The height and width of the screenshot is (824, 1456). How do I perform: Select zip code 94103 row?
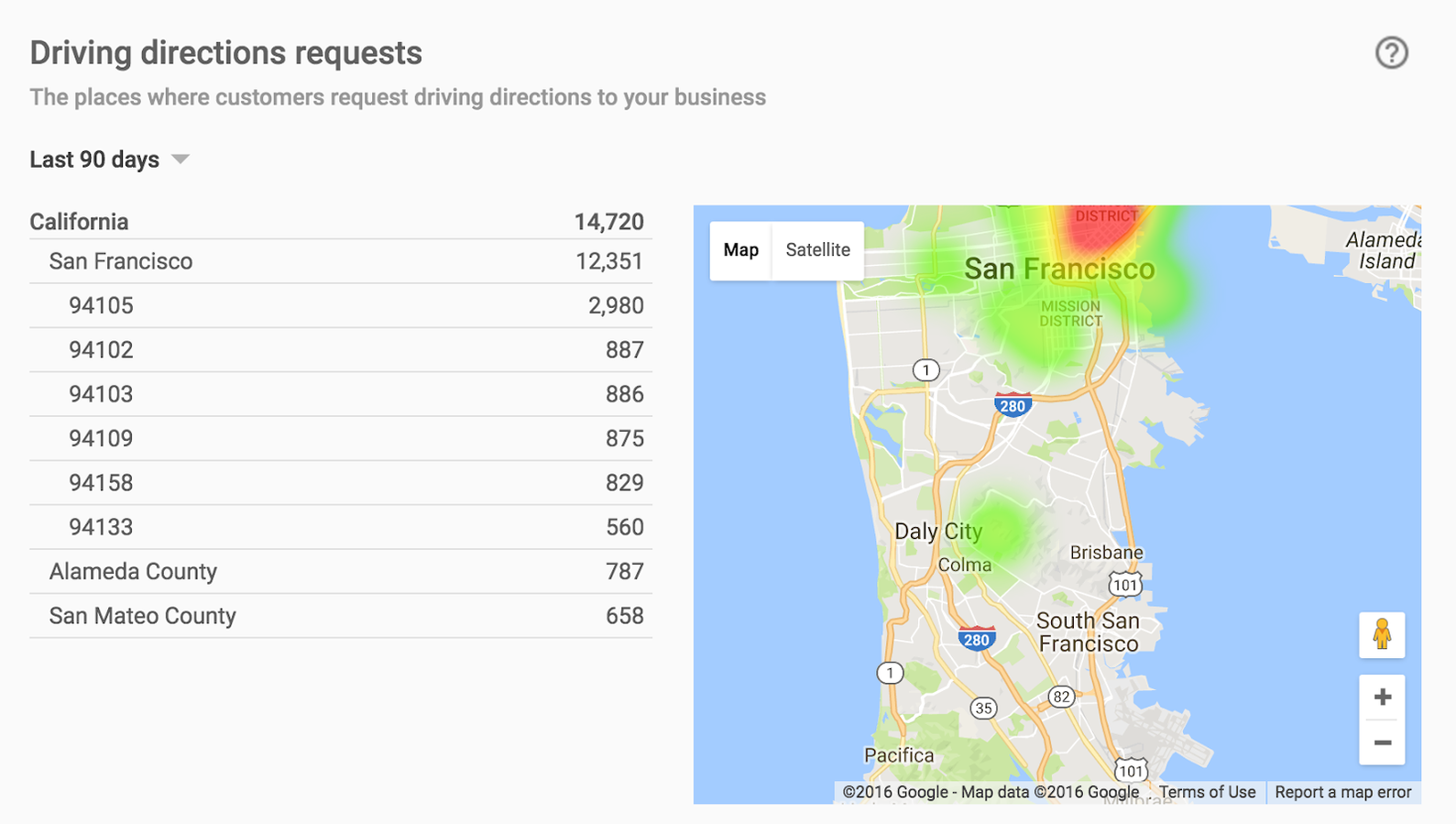click(341, 394)
